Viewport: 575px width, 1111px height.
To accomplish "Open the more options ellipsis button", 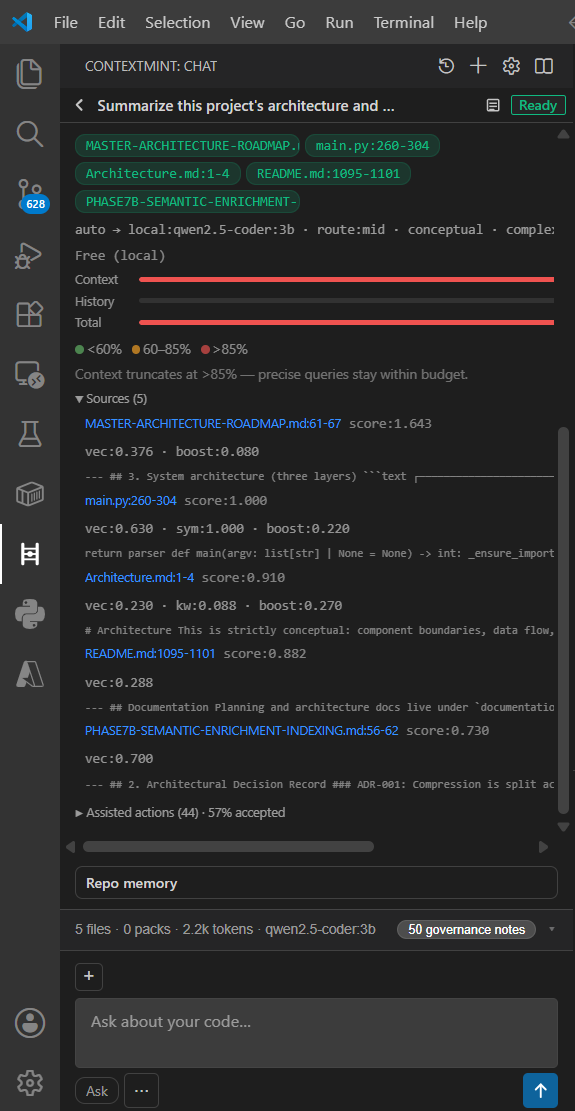I will tap(141, 1090).
